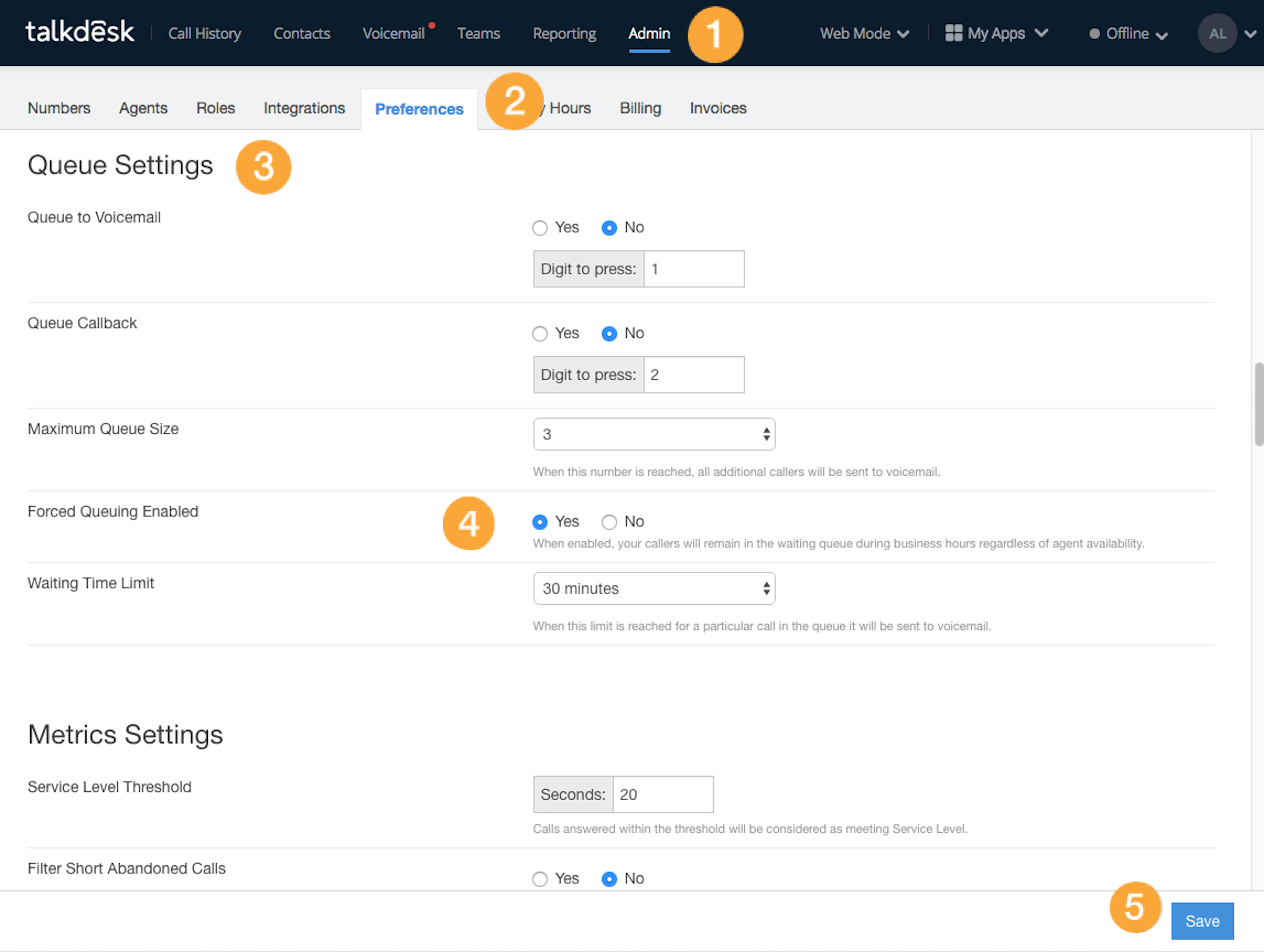Click the vertical page scrollbar thumb

pos(1259,404)
